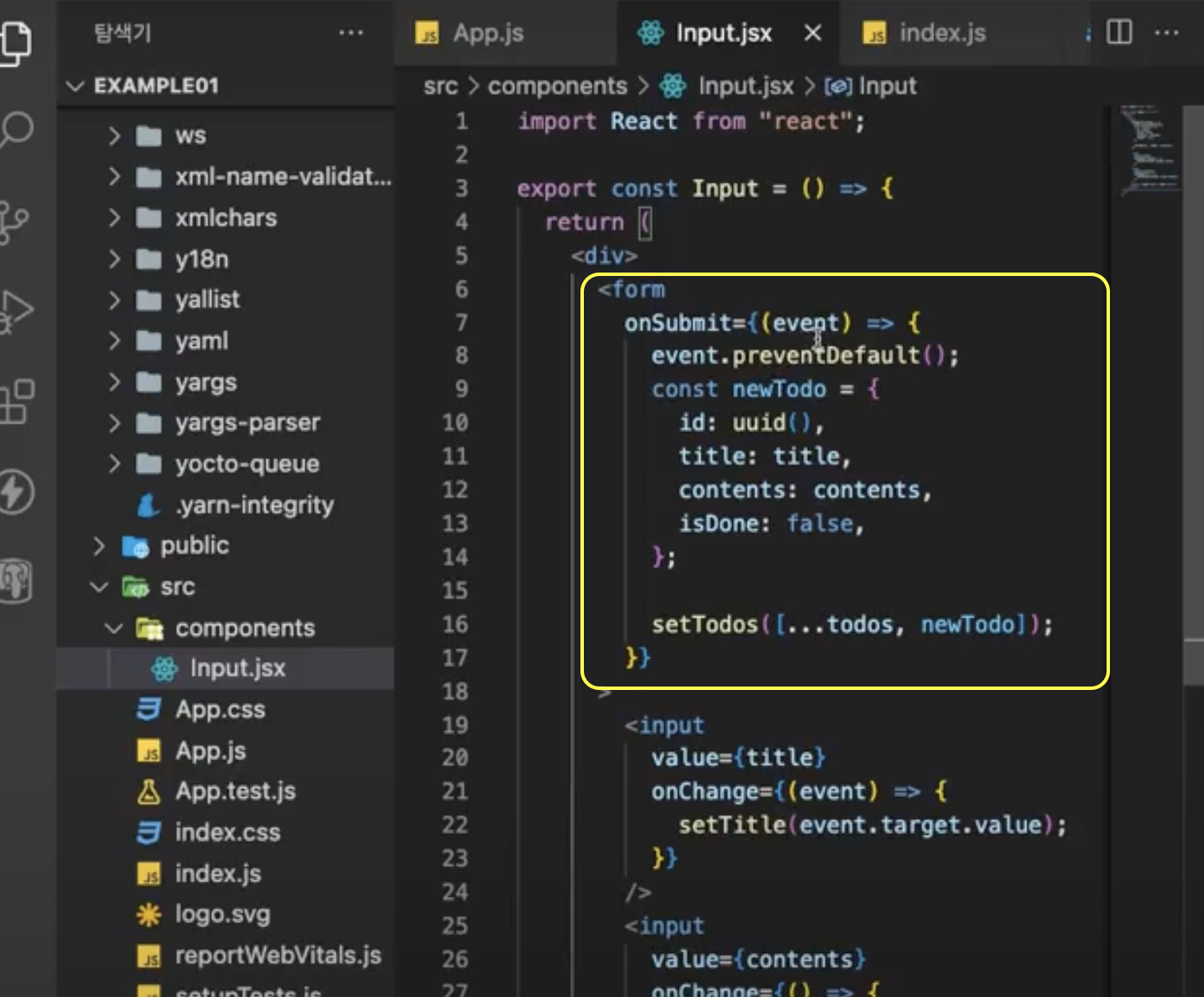Open logo.svg from the file tree
1204x997 pixels.
(226, 914)
